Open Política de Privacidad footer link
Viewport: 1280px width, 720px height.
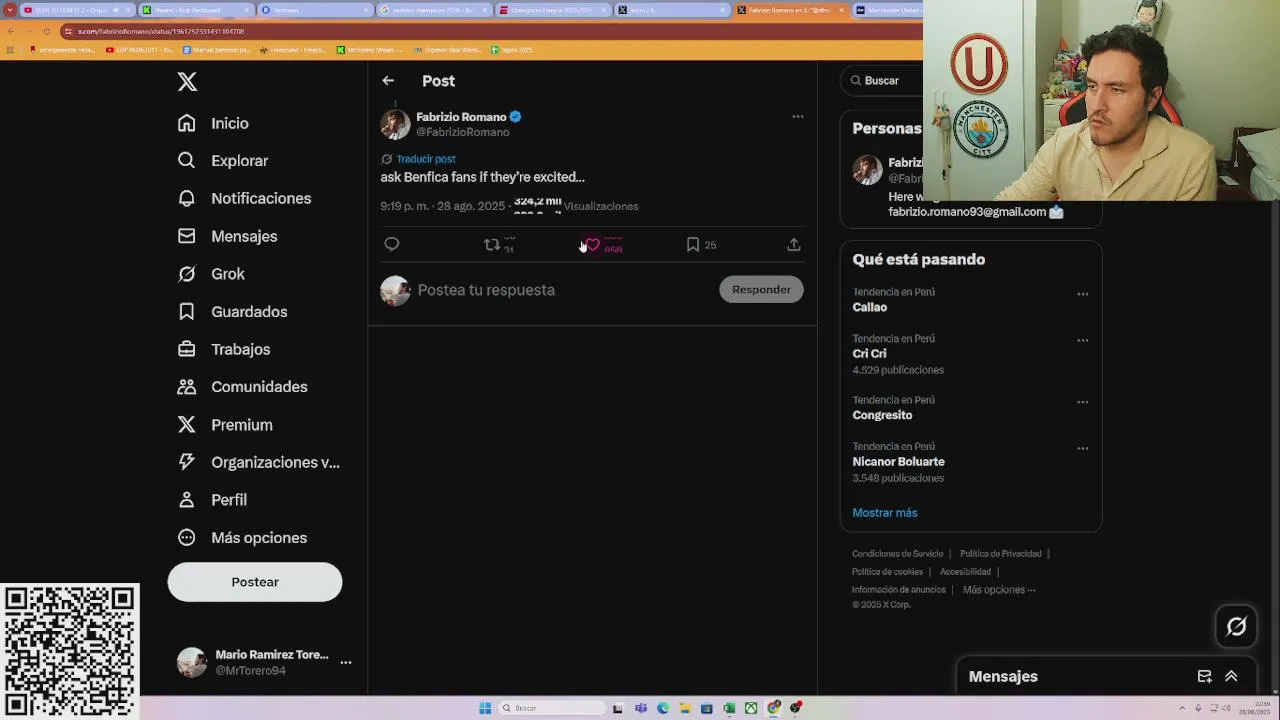[x=1001, y=554]
